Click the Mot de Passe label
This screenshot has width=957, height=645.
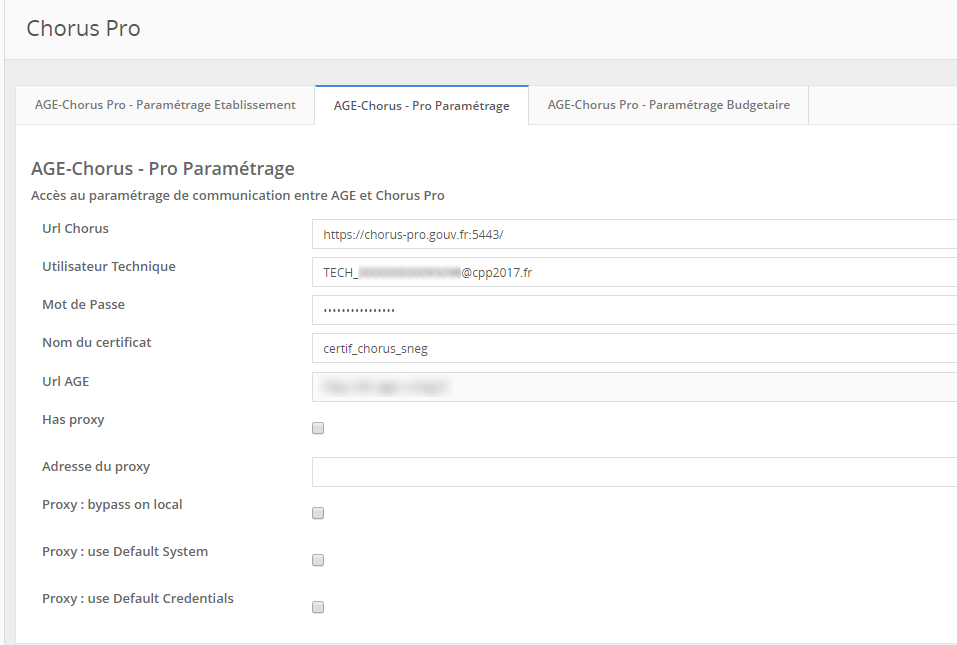[83, 305]
